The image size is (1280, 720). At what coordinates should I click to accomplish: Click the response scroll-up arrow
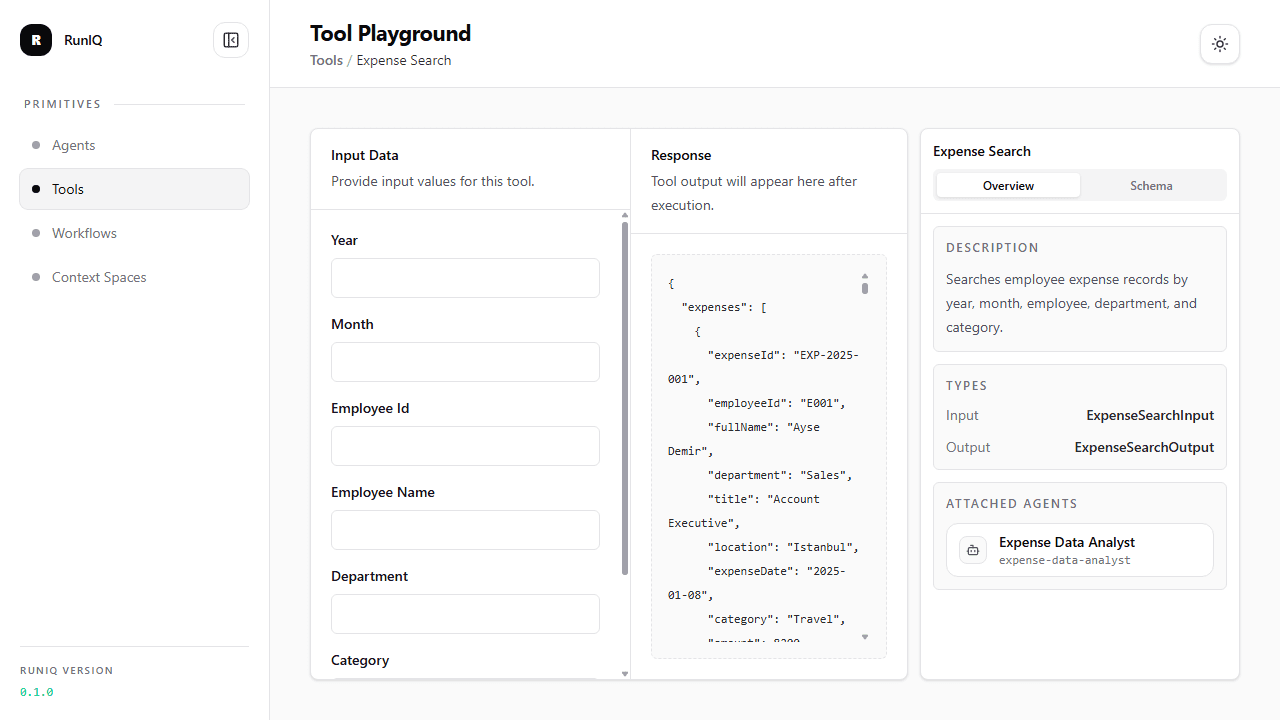point(865,275)
